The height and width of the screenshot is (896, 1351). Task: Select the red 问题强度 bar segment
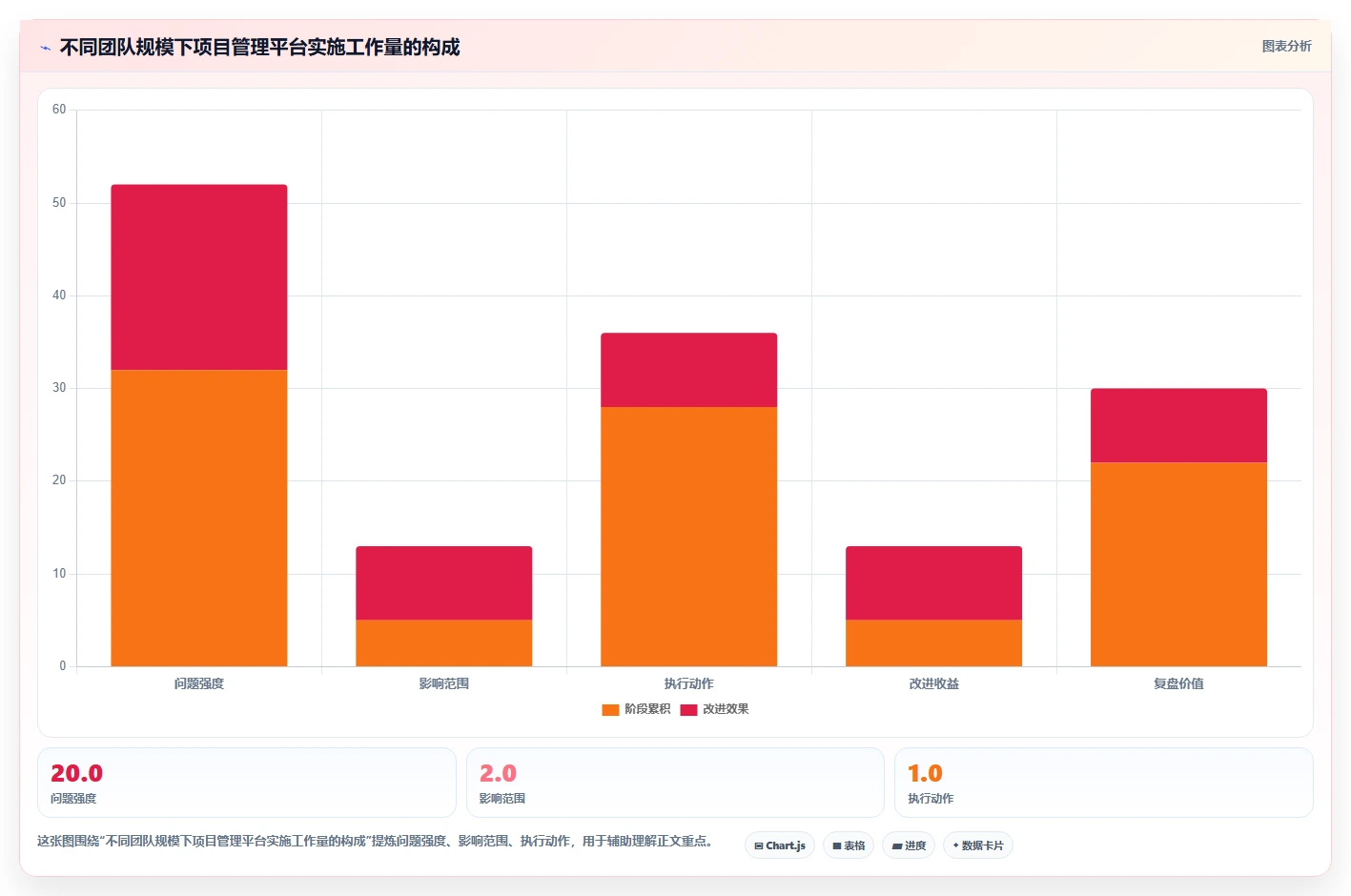click(199, 277)
